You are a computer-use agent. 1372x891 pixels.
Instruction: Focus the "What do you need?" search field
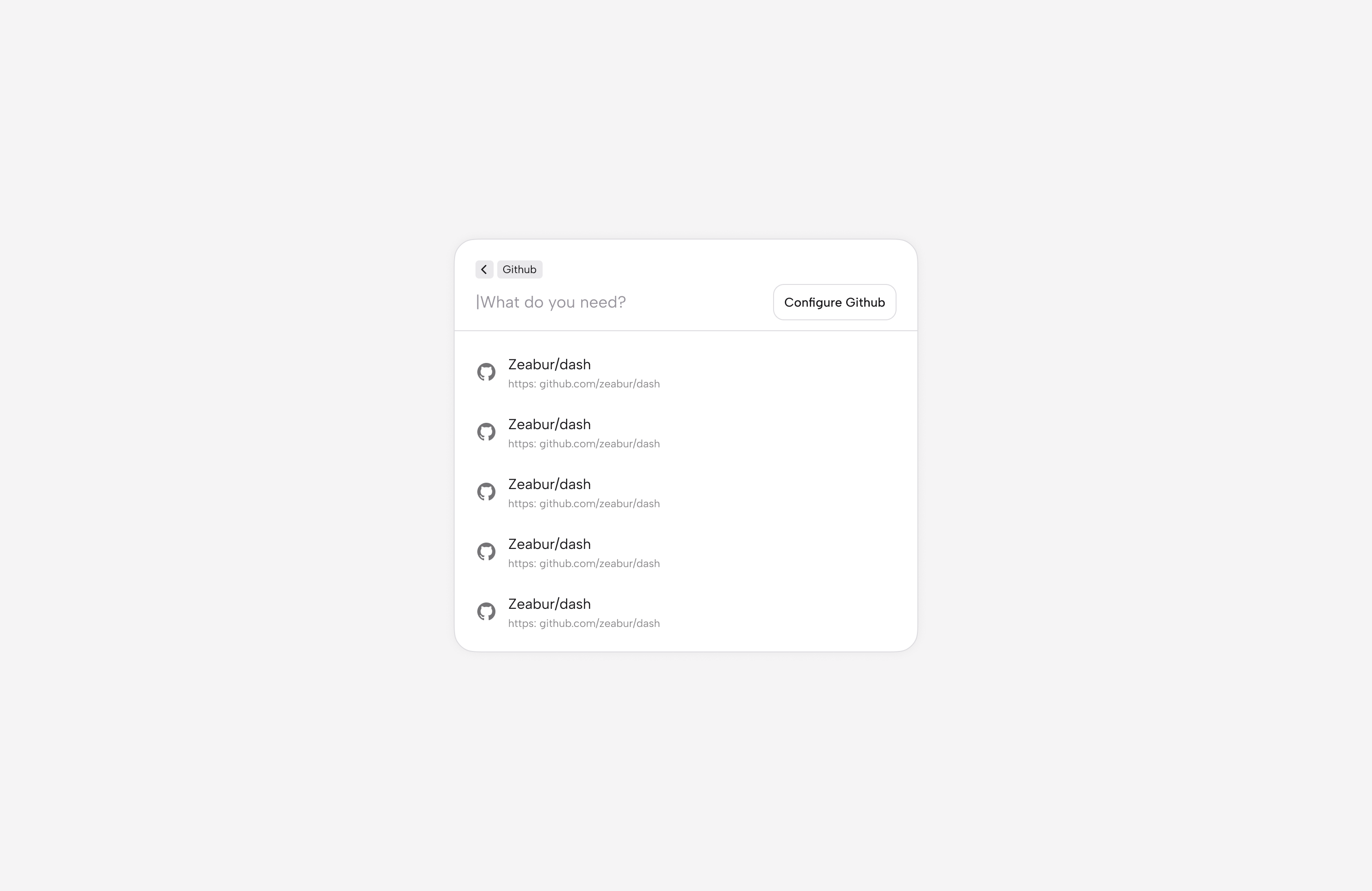coord(620,302)
